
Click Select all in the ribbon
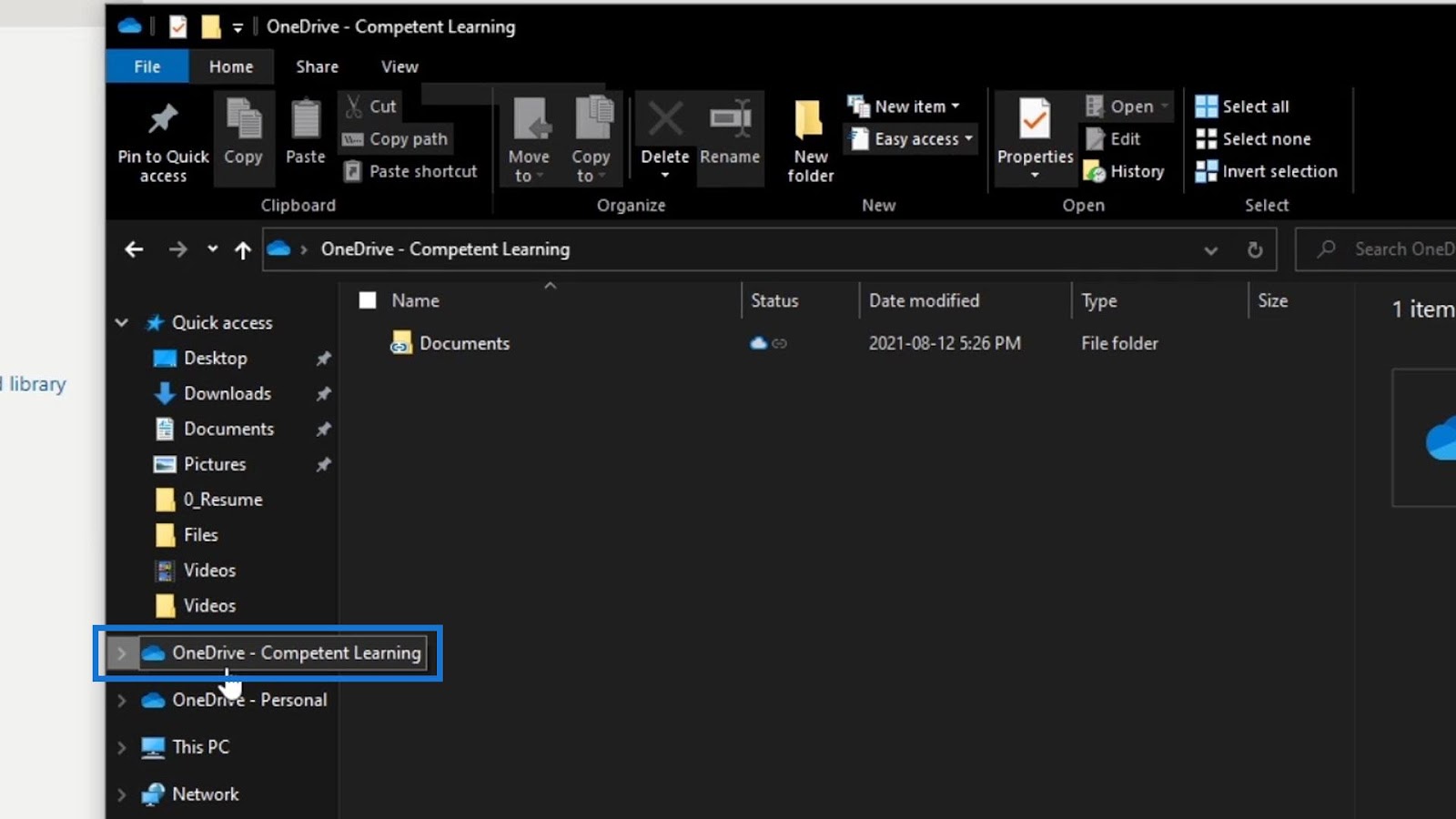tap(1242, 106)
